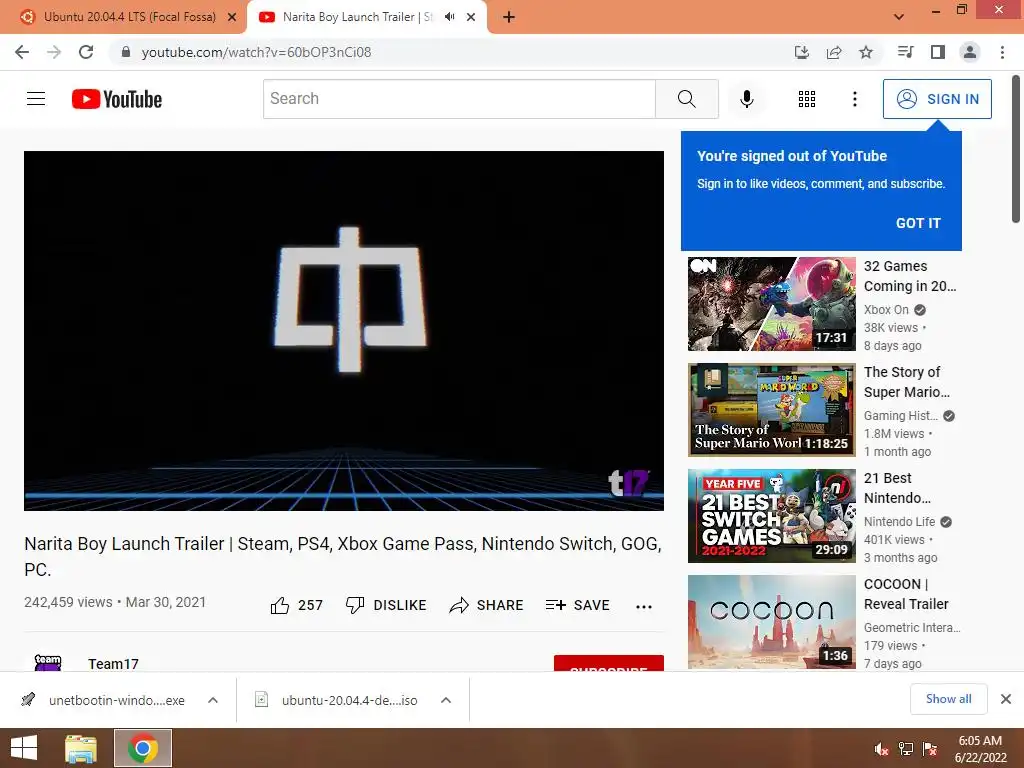Click the YouTube search field
1024x768 pixels.
click(x=459, y=99)
